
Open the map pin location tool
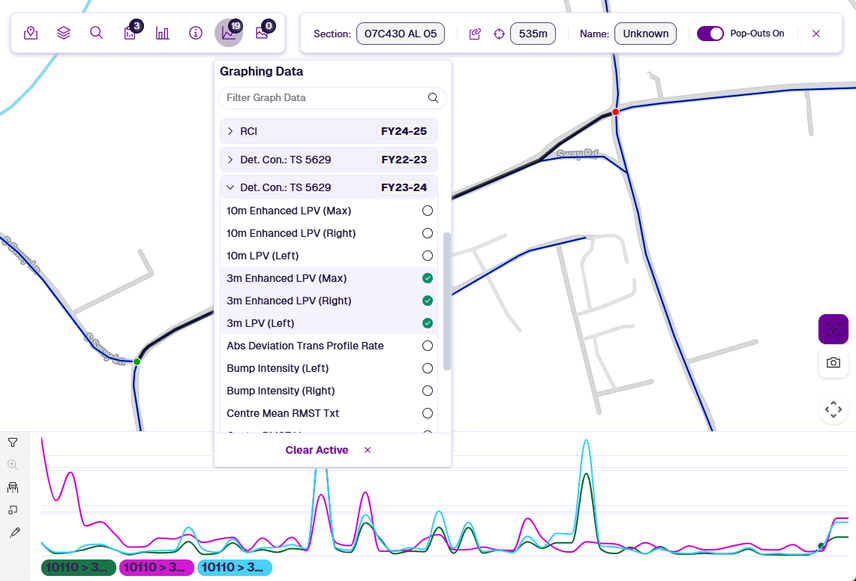[31, 33]
